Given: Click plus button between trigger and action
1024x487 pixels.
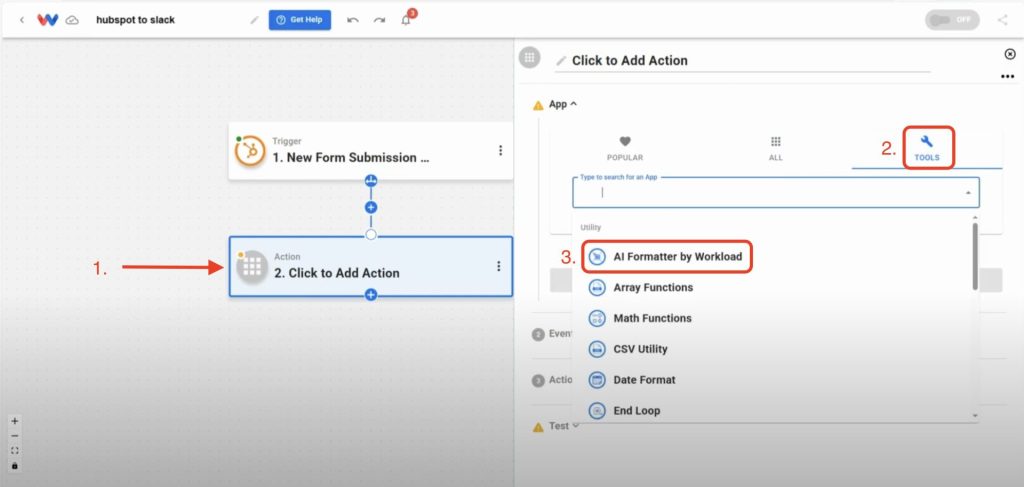Looking at the screenshot, I should (x=371, y=208).
